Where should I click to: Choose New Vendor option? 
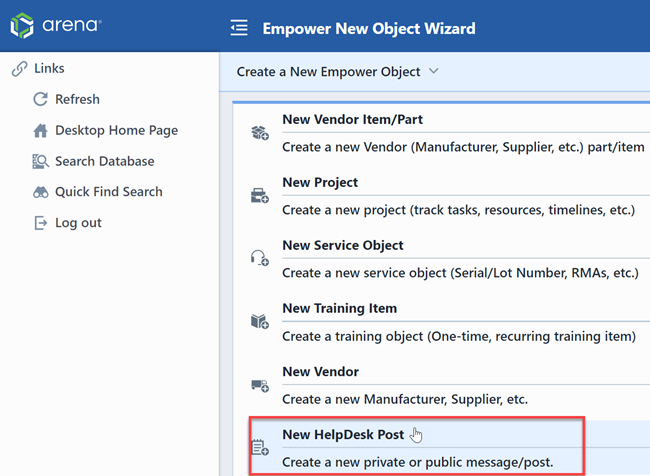[320, 372]
